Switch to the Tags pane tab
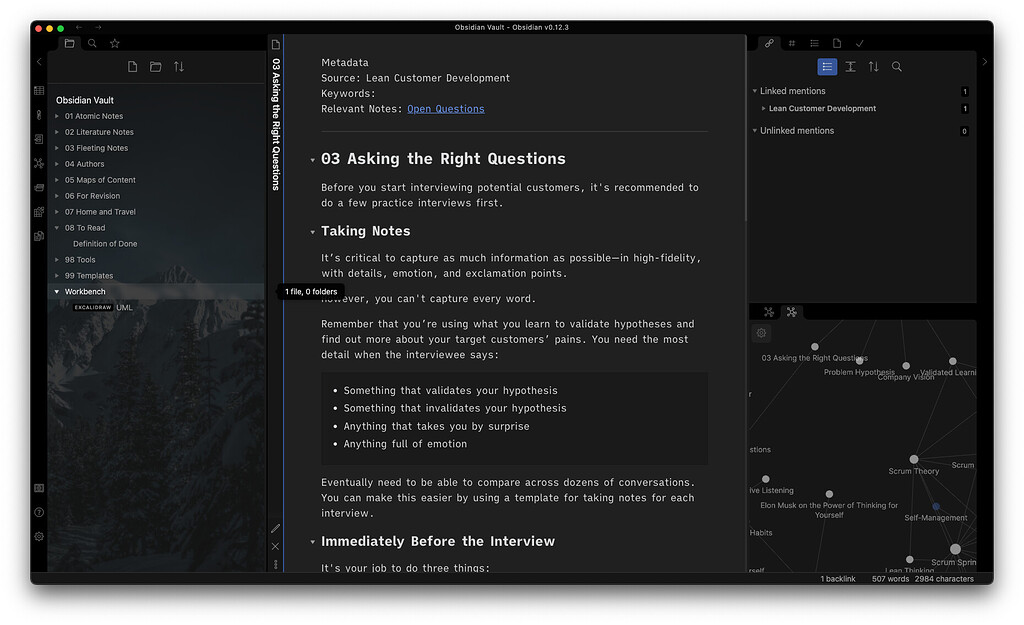This screenshot has width=1024, height=625. click(791, 43)
